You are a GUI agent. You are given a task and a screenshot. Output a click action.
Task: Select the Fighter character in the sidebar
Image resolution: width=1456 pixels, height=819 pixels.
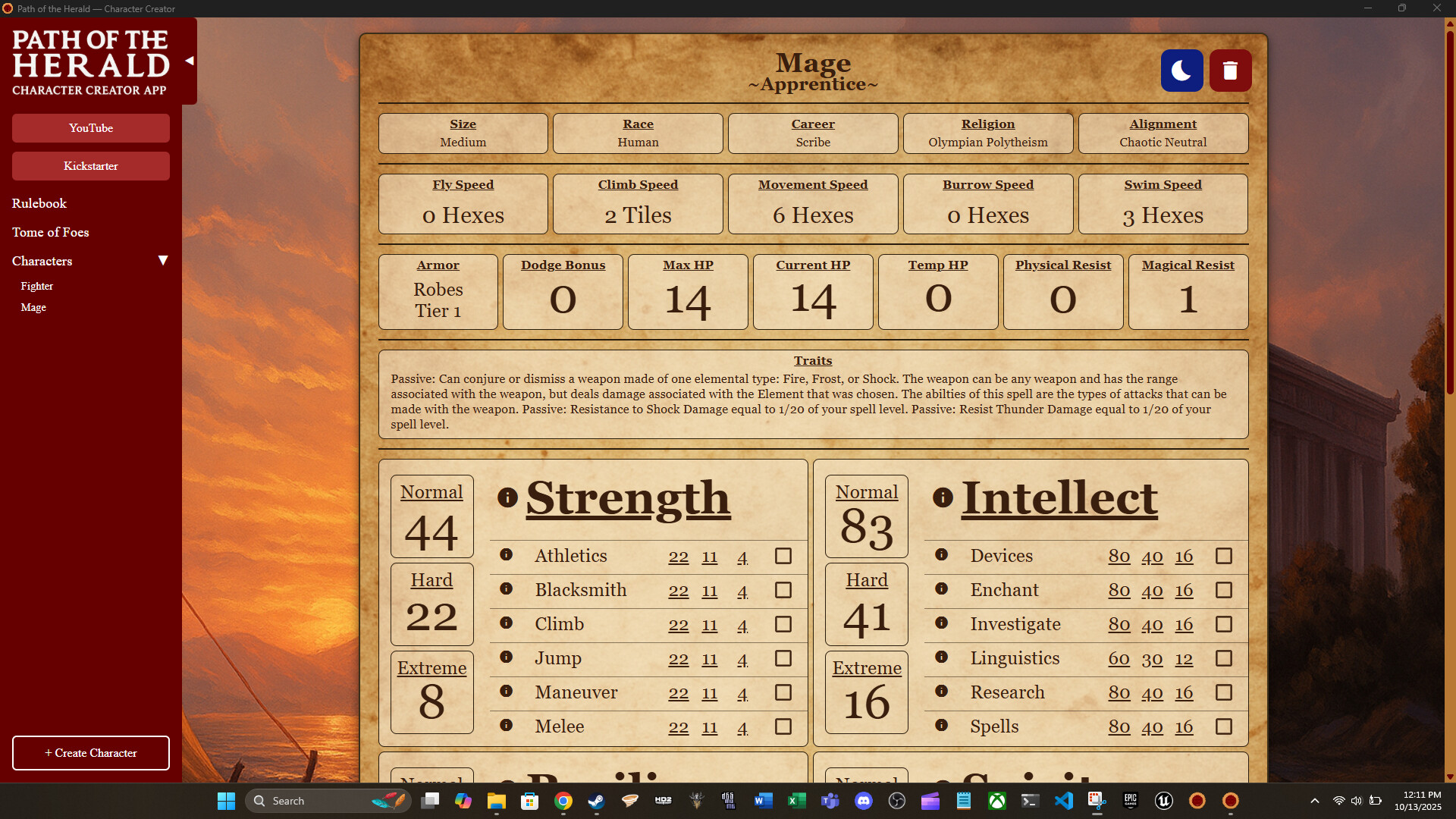[x=36, y=286]
